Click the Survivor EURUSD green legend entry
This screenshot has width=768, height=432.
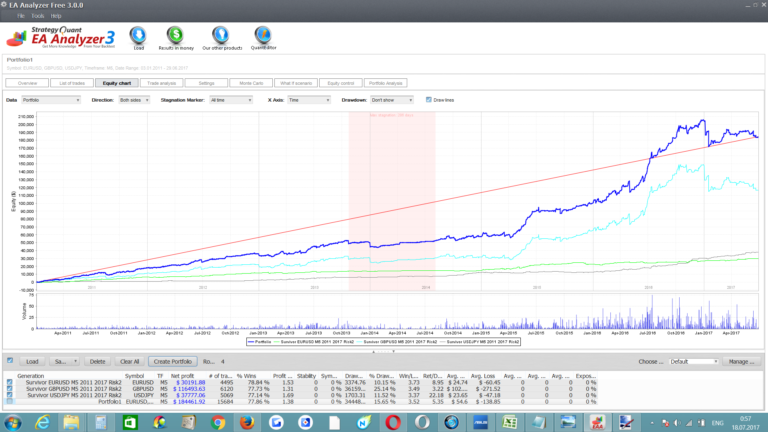point(314,342)
